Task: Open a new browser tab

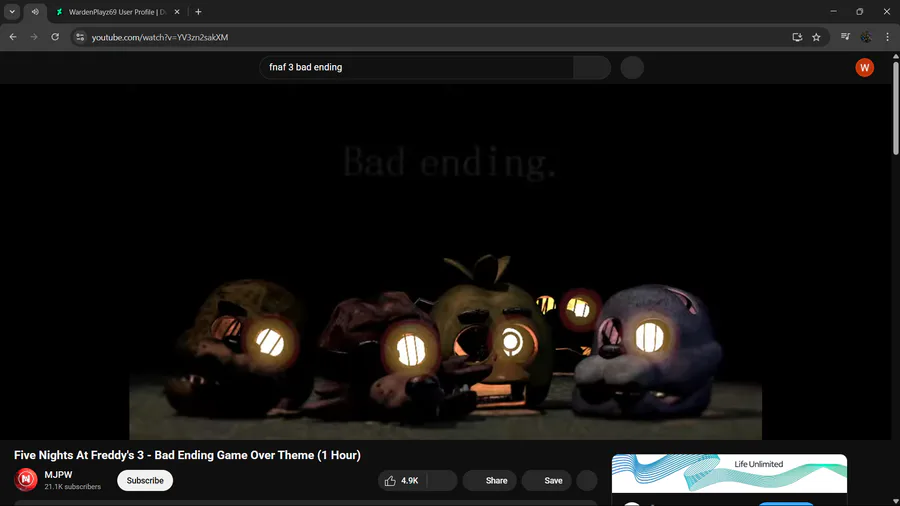Action: 198,11
